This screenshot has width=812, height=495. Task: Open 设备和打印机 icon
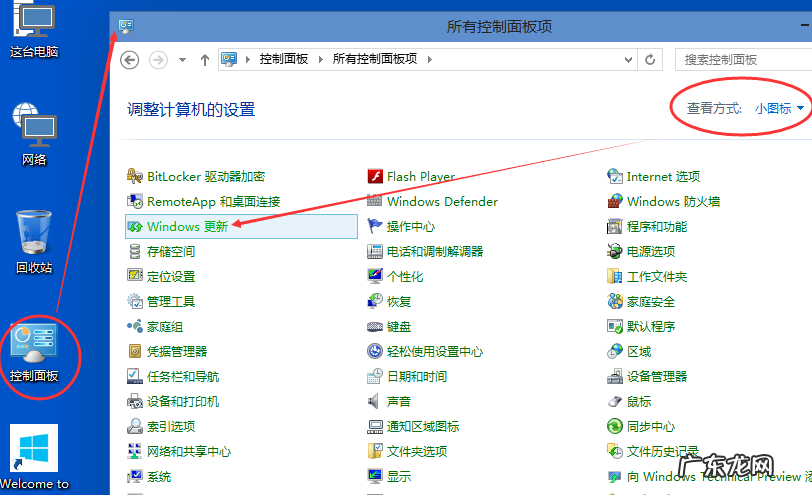135,401
